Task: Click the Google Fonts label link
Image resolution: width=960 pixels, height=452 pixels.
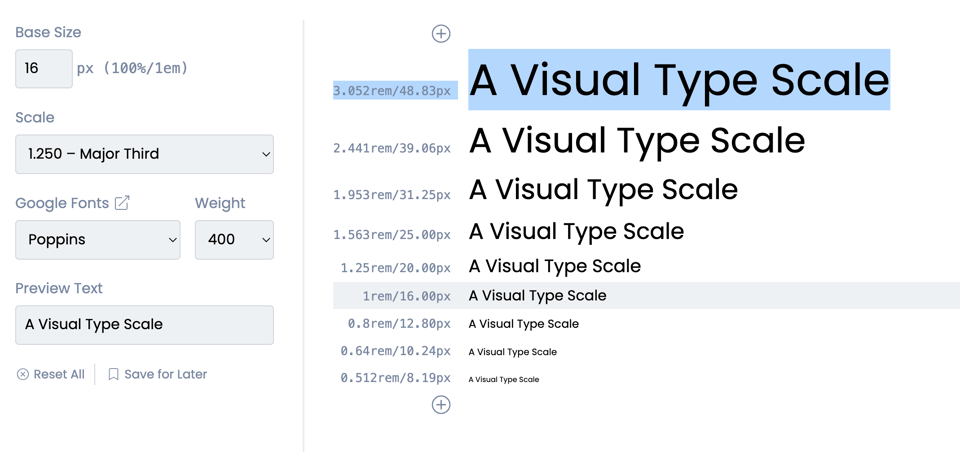Action: (62, 203)
